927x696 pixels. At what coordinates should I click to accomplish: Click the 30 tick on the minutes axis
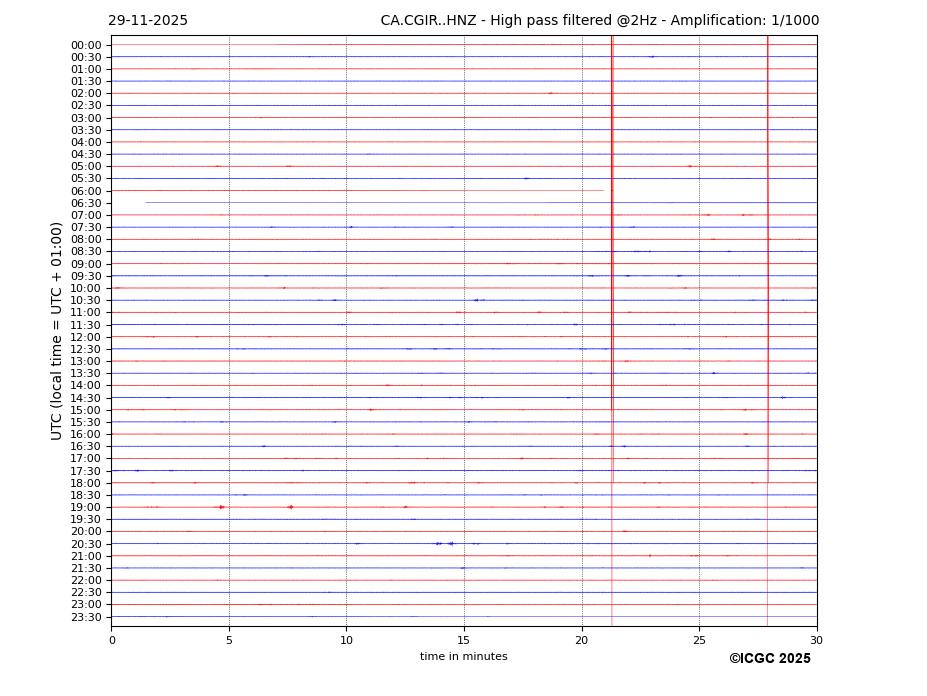point(816,640)
